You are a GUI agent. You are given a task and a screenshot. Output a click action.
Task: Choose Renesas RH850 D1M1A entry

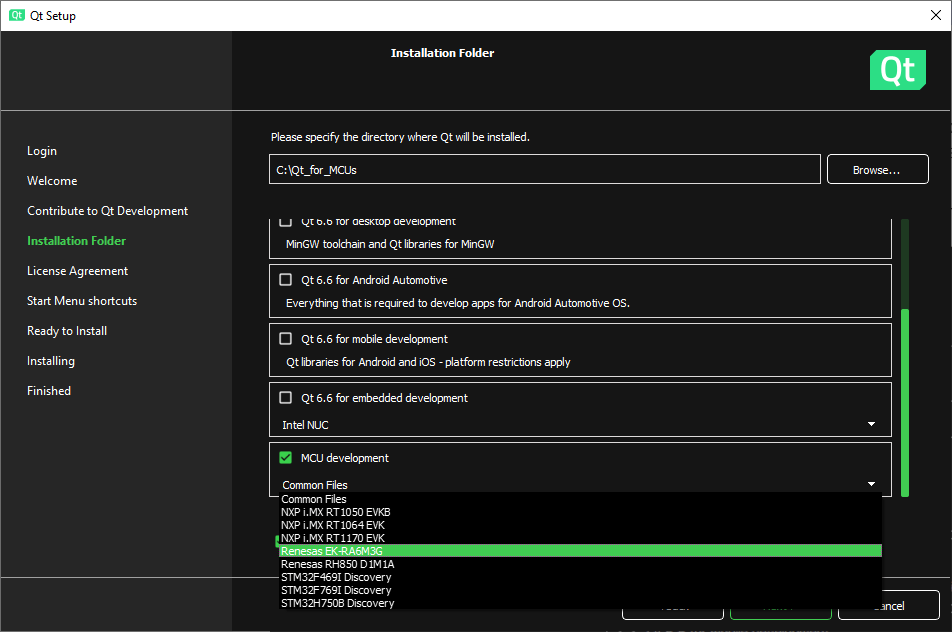(x=337, y=564)
